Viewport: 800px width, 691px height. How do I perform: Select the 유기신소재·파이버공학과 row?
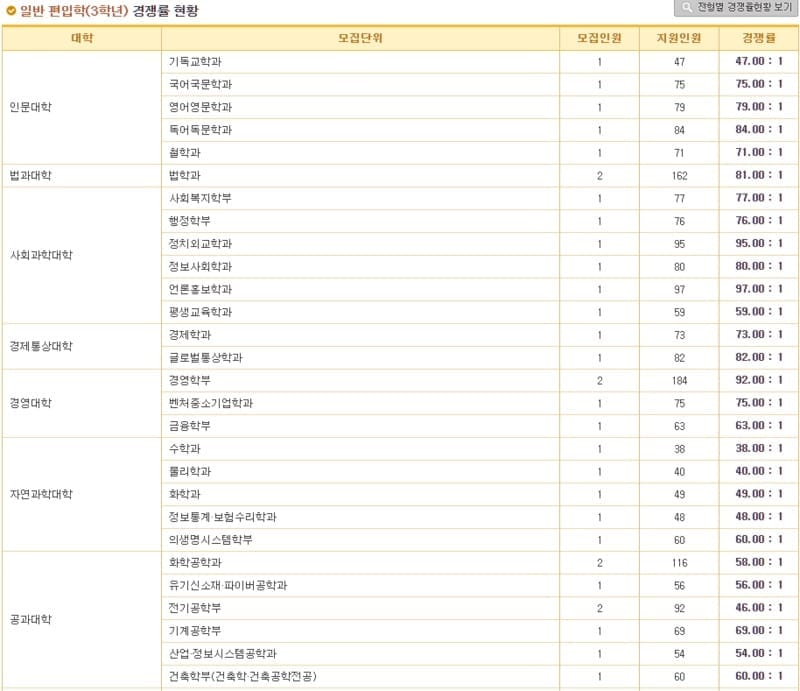[480, 585]
